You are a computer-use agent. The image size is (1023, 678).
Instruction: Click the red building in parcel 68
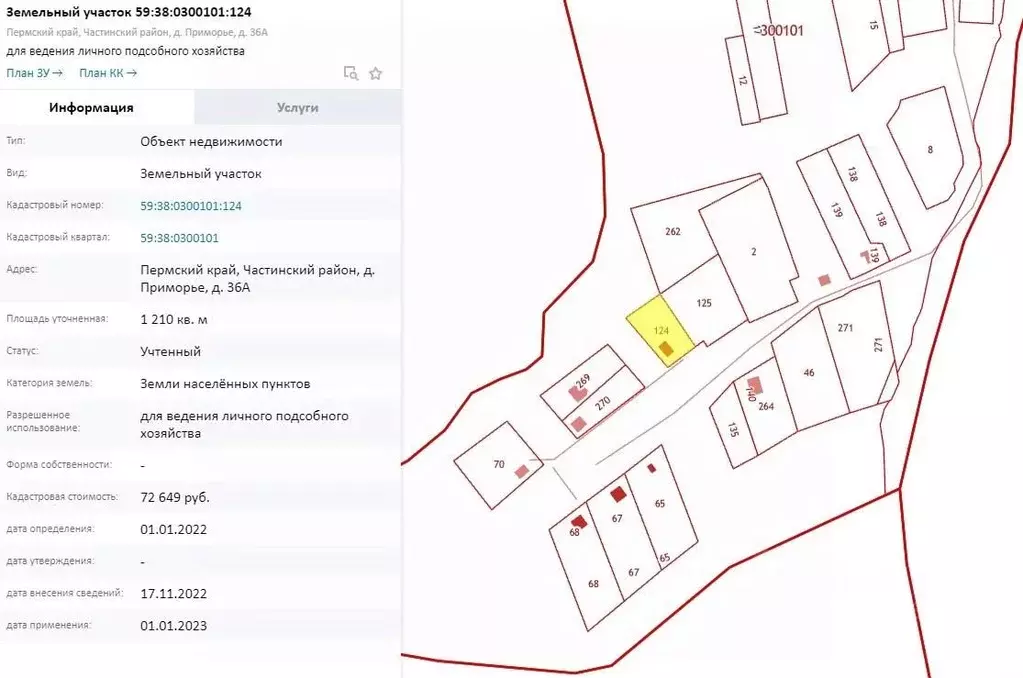coord(578,521)
